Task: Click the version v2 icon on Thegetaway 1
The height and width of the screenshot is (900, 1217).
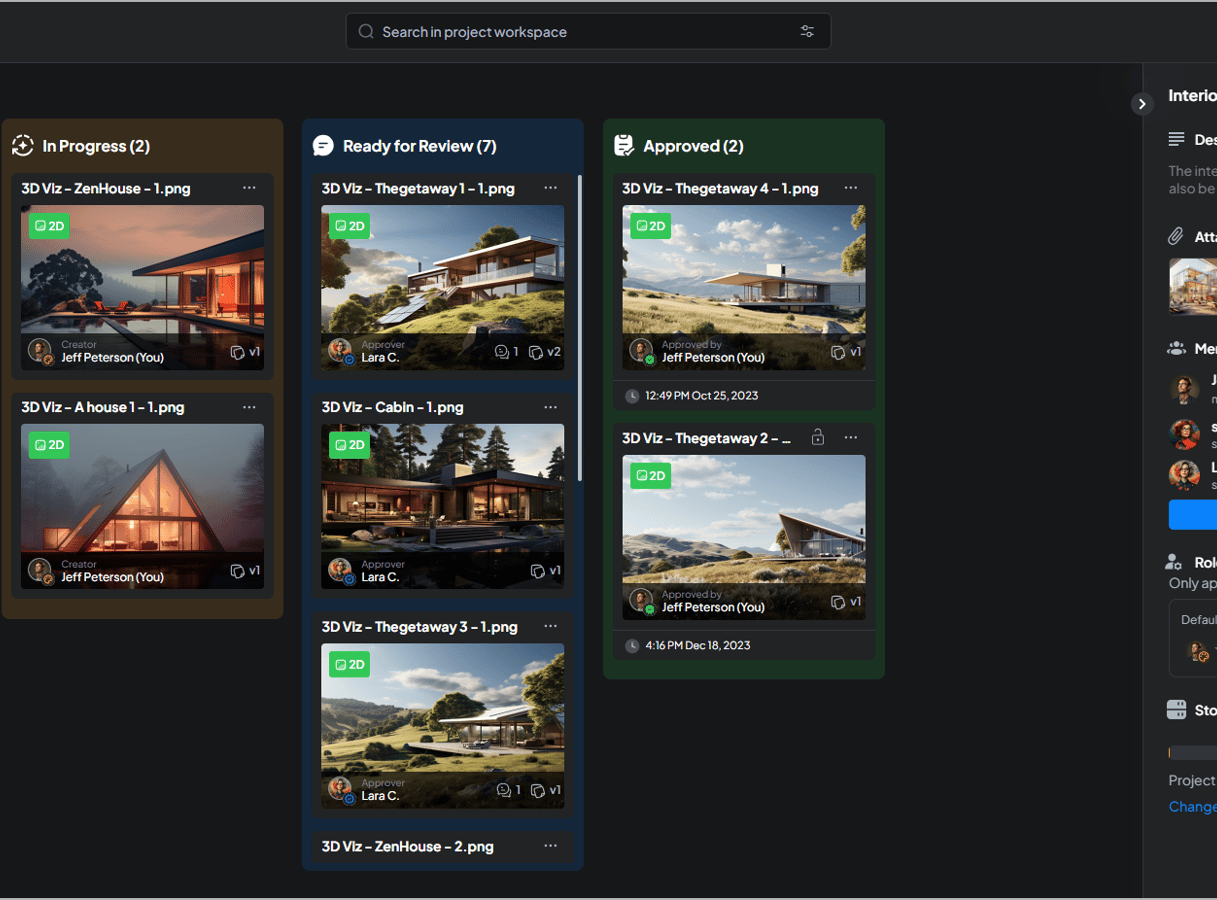Action: coord(537,352)
